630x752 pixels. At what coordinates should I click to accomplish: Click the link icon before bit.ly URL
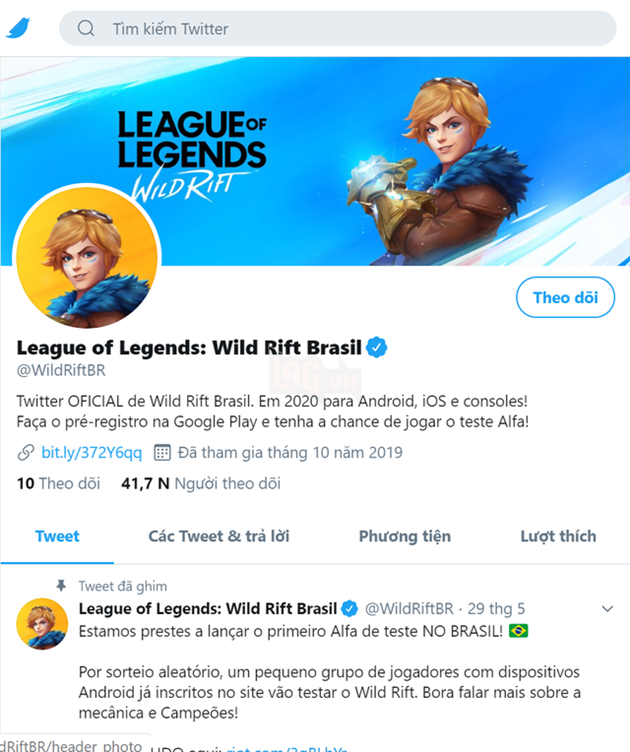coord(26,452)
